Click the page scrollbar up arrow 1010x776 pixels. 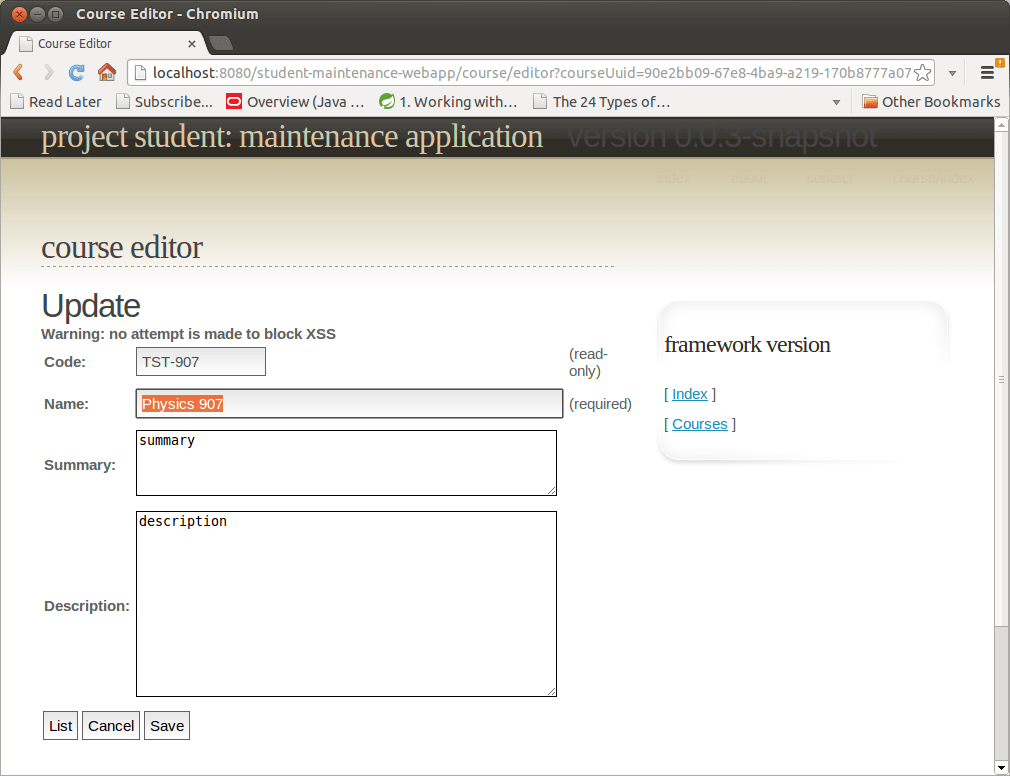tap(1001, 125)
